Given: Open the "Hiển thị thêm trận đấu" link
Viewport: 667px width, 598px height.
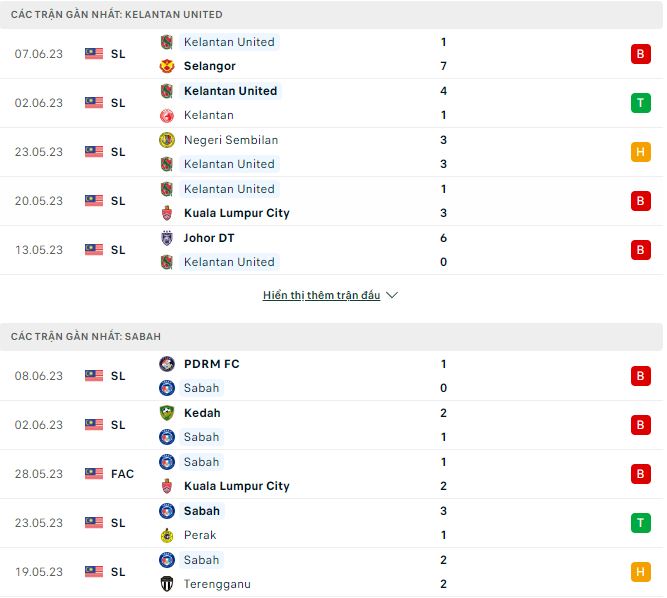Looking at the screenshot, I should click(x=321, y=296).
